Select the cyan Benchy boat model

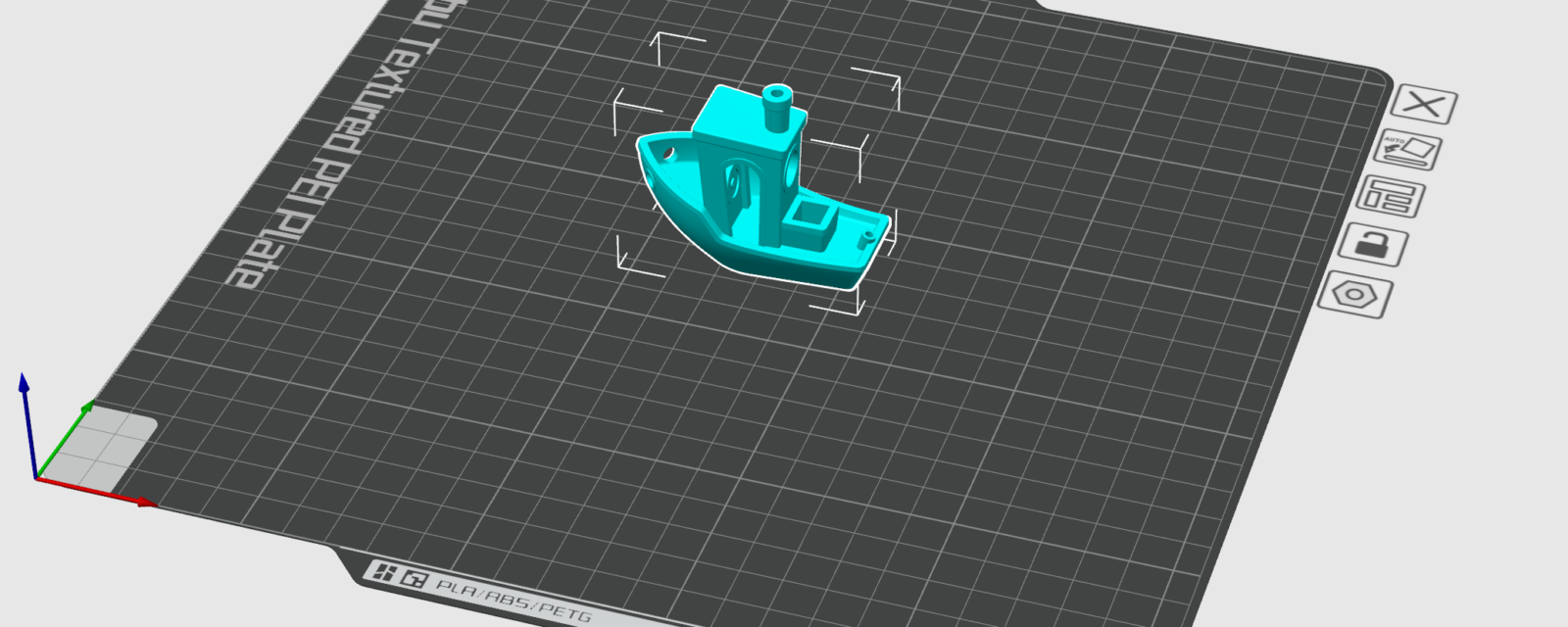(x=764, y=188)
